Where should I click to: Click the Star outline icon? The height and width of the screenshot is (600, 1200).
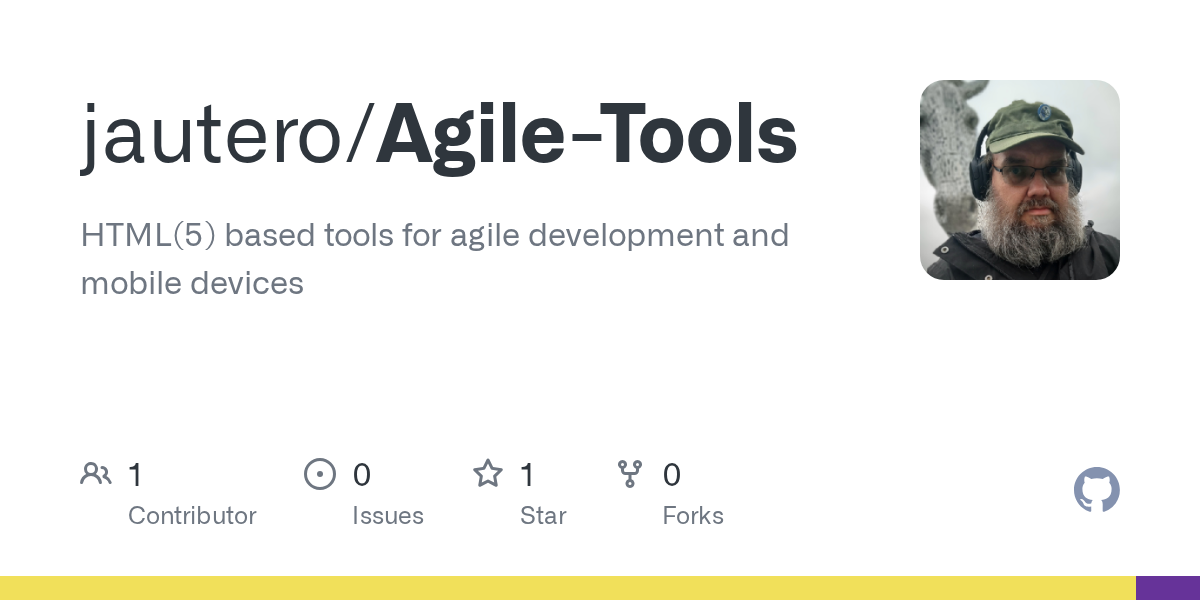click(x=487, y=474)
